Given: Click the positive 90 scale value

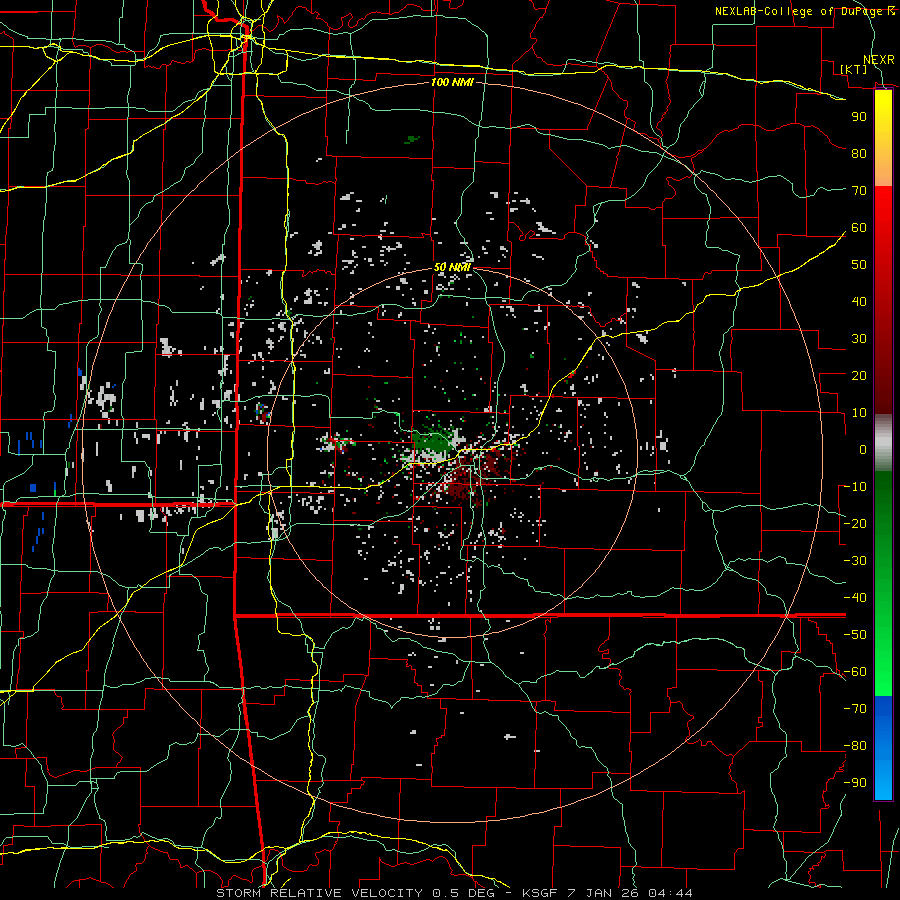Looking at the screenshot, I should click(859, 117).
